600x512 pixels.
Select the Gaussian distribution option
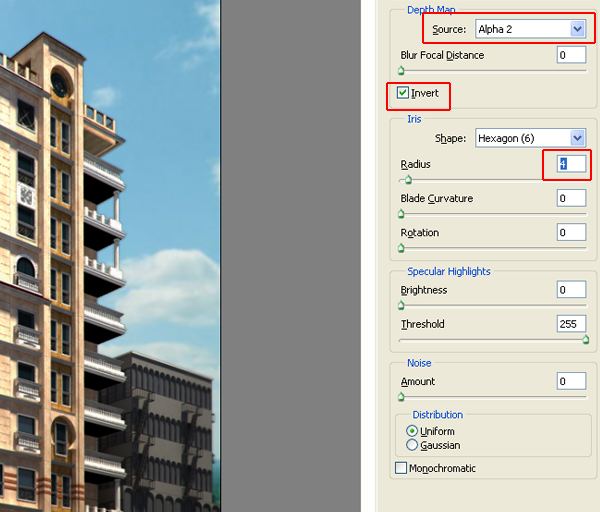(412, 445)
